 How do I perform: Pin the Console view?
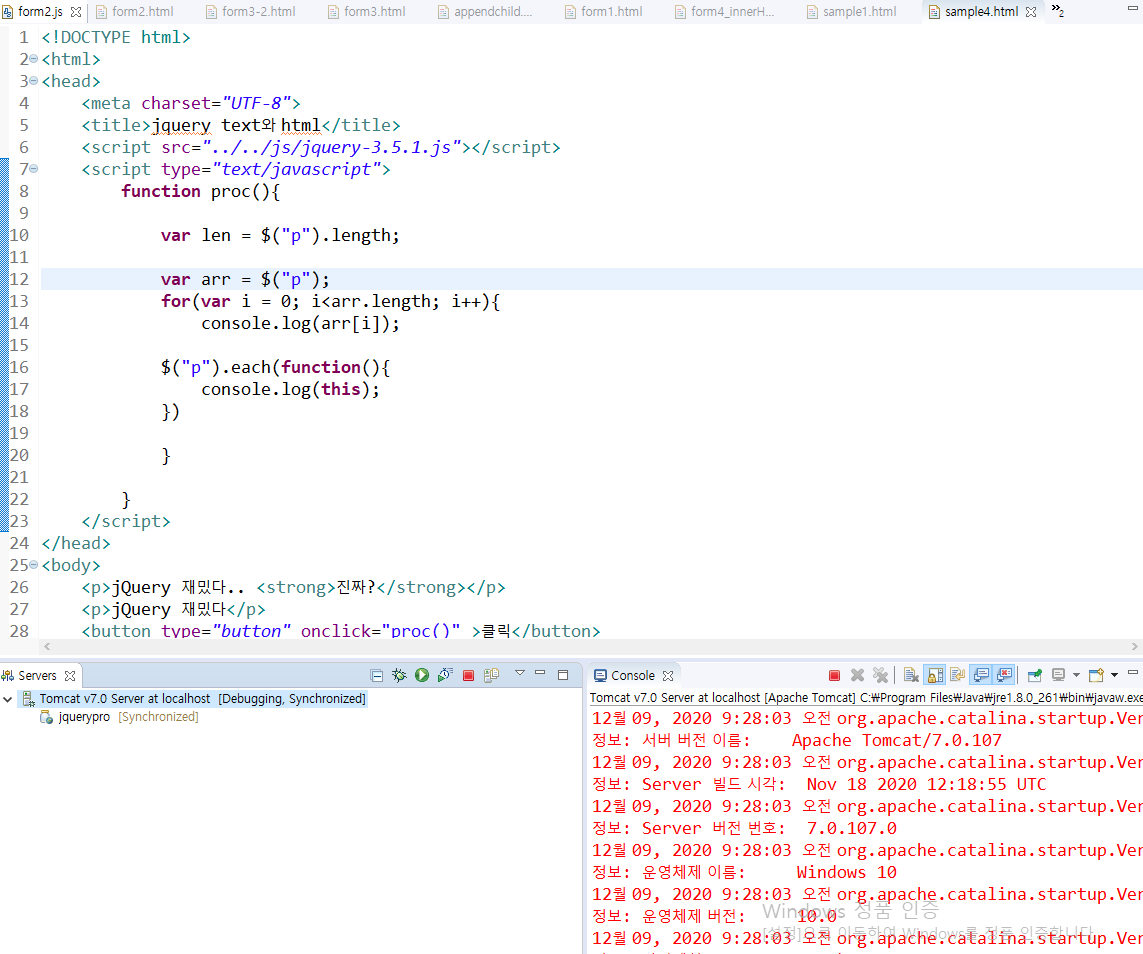(x=1034, y=676)
